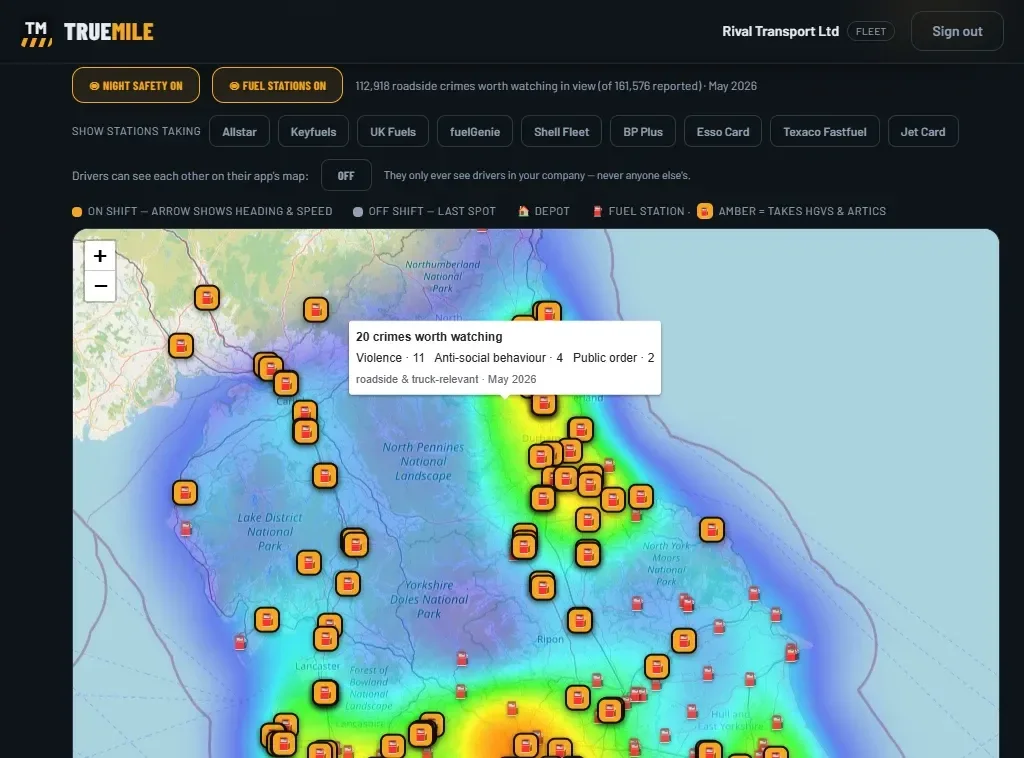The image size is (1024, 758).
Task: Select the amber HGV fuel station legend icon
Action: click(x=705, y=211)
